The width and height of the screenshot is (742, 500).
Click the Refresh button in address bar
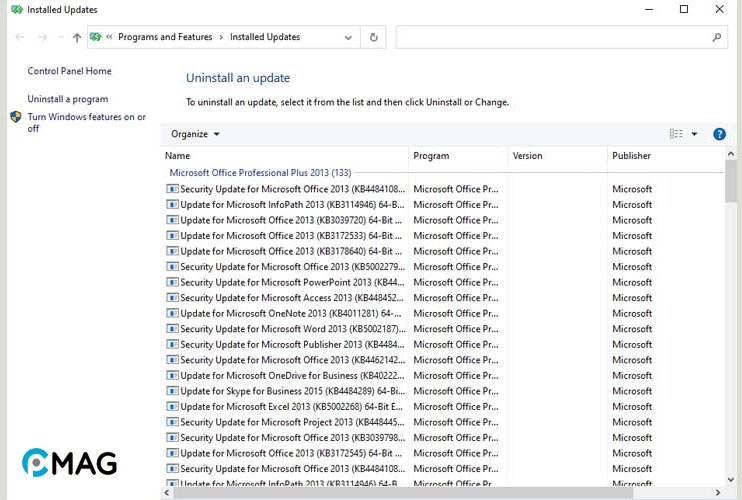(373, 37)
